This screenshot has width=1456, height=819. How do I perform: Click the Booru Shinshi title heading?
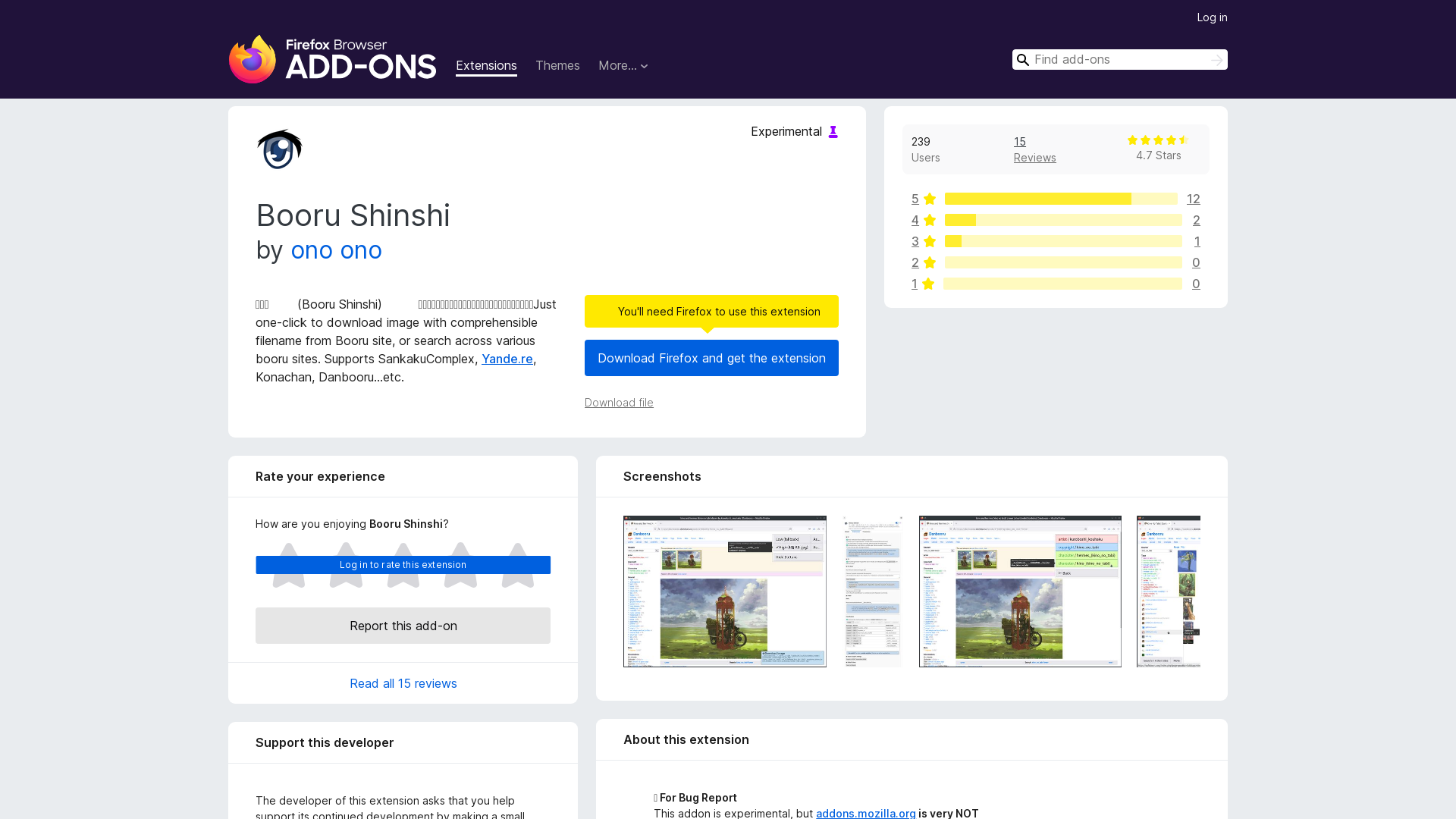[x=353, y=215]
